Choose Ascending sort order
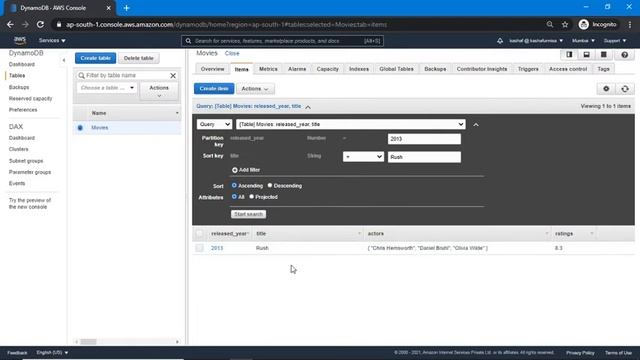640x360 pixels. 234,185
